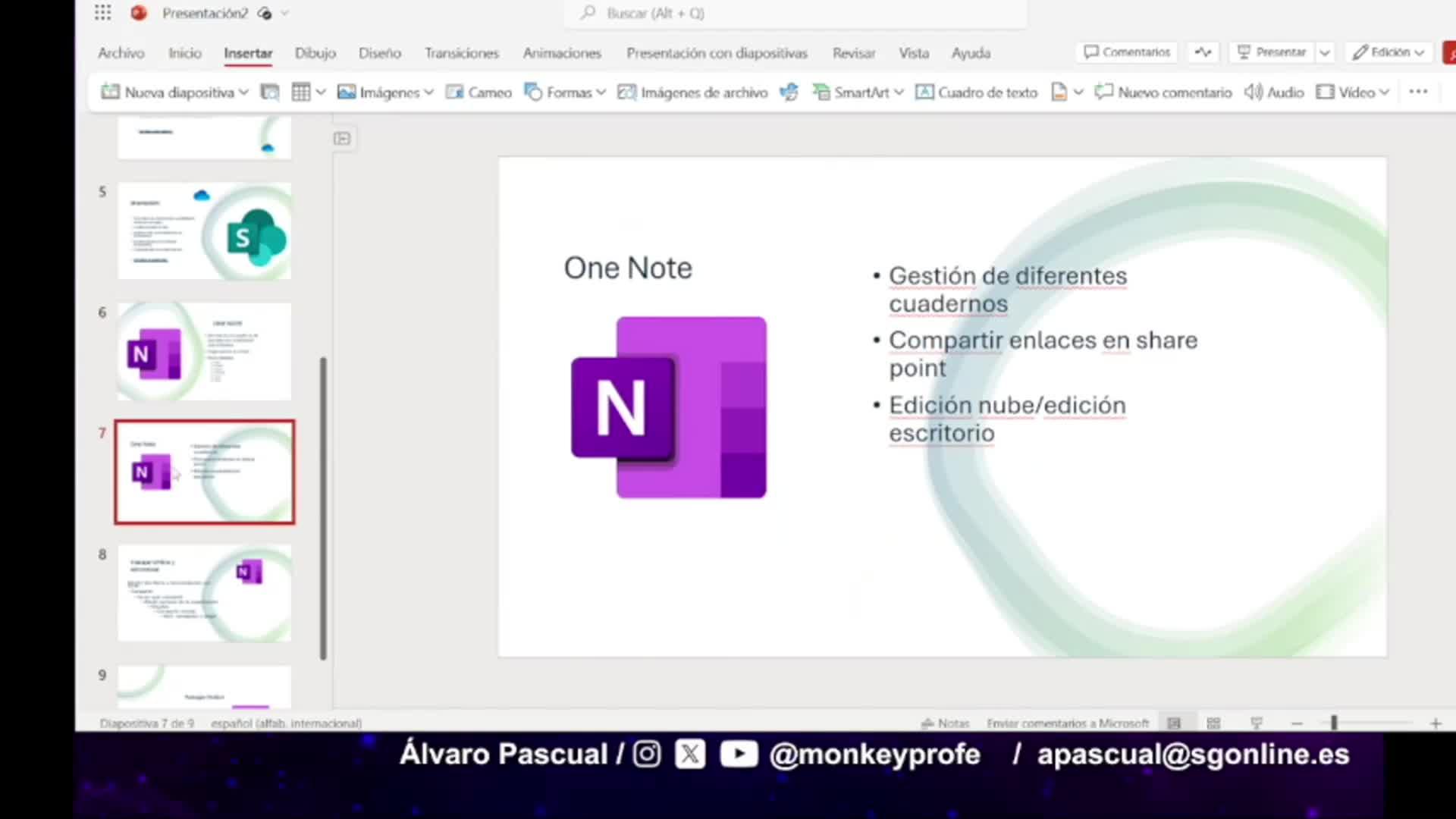Select slide 6 thumbnail
This screenshot has height=819, width=1456.
click(204, 352)
